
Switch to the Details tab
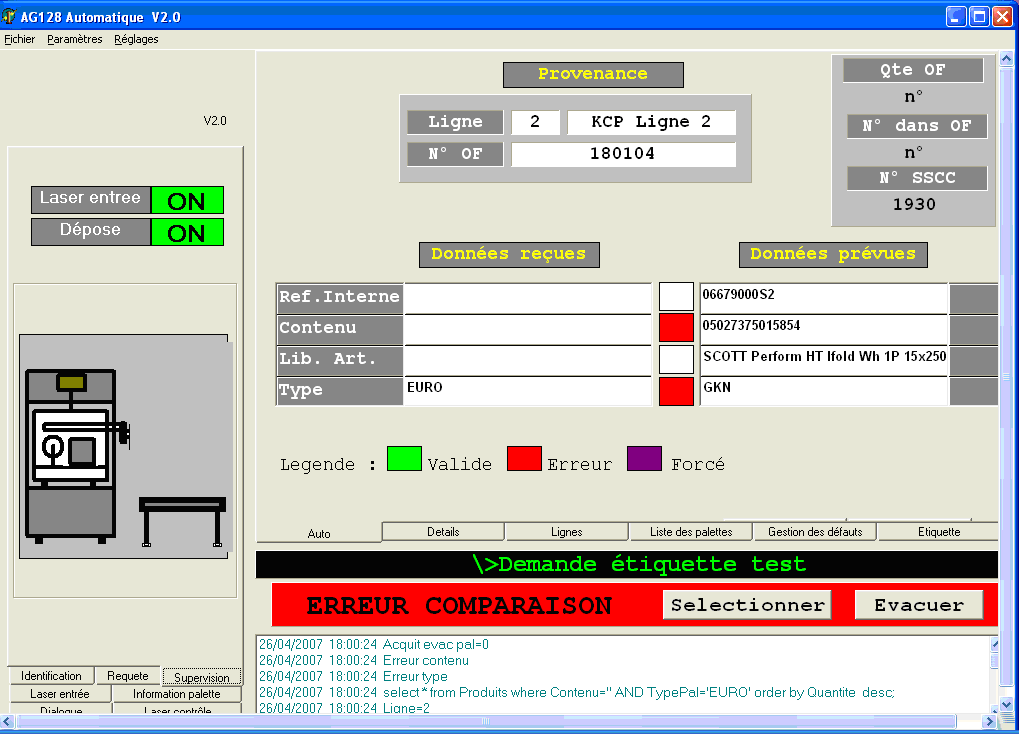(x=443, y=532)
